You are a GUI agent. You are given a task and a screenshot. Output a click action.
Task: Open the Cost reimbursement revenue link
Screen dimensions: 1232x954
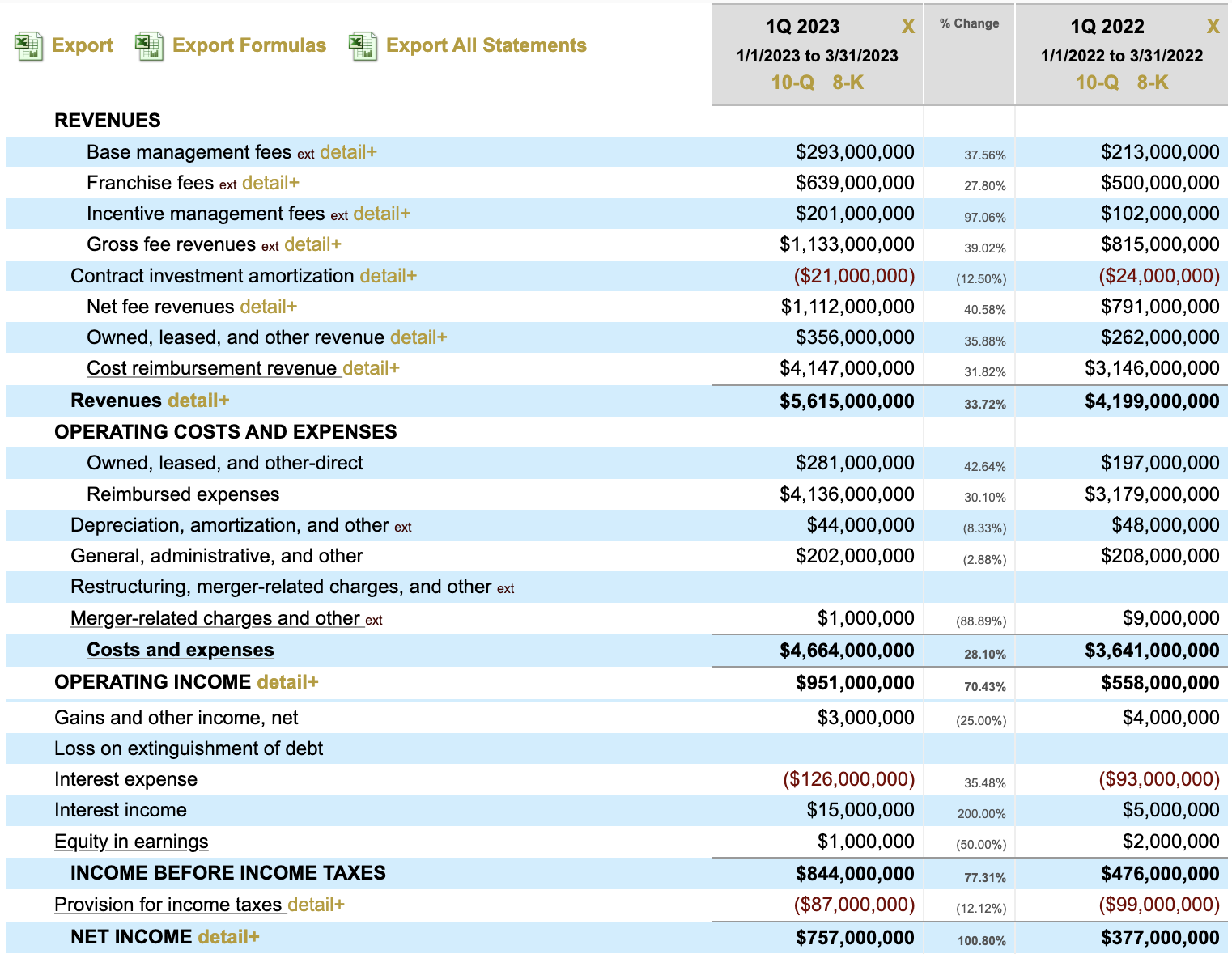click(x=212, y=368)
